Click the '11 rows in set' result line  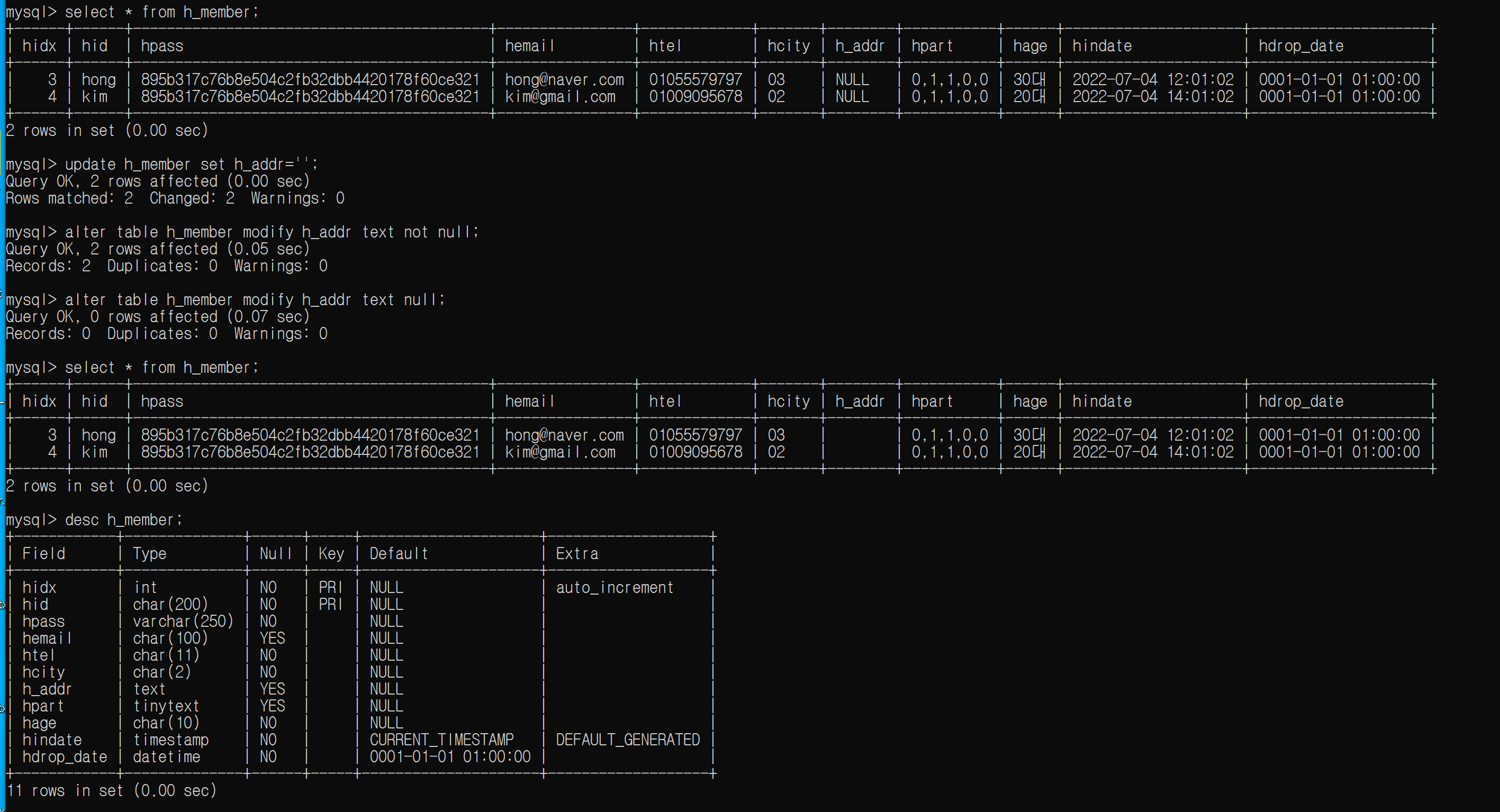pyautogui.click(x=111, y=790)
